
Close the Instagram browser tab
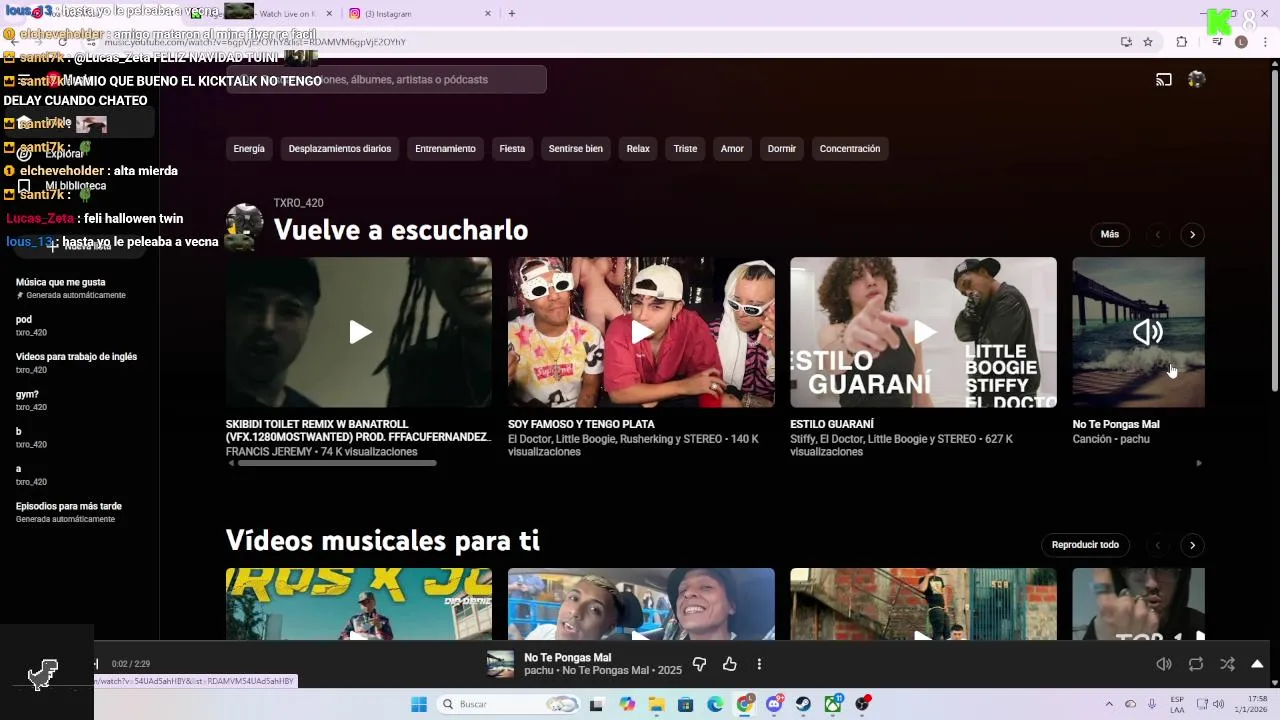[x=488, y=14]
